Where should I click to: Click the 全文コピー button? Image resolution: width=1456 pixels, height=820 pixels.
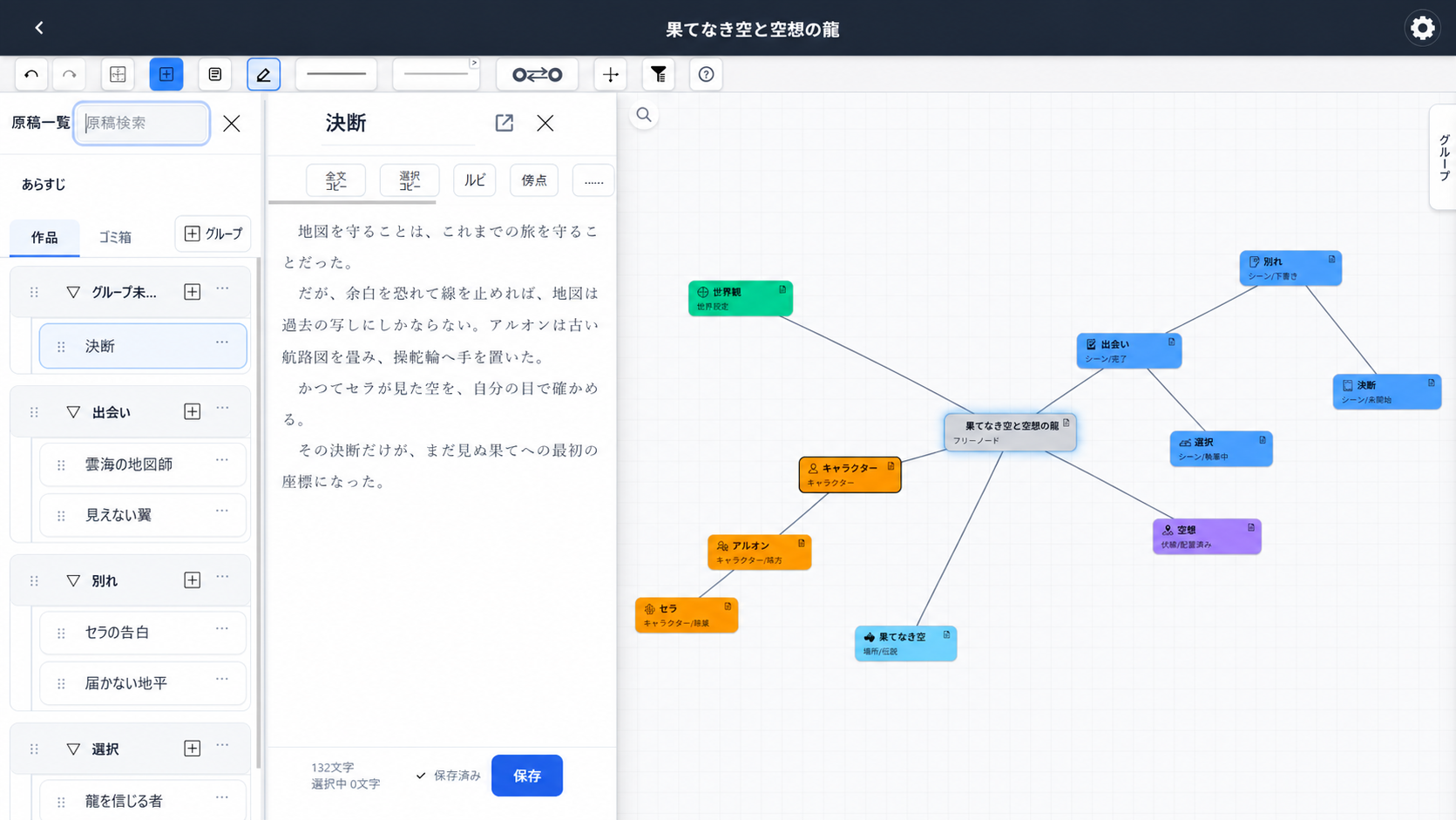pos(335,180)
